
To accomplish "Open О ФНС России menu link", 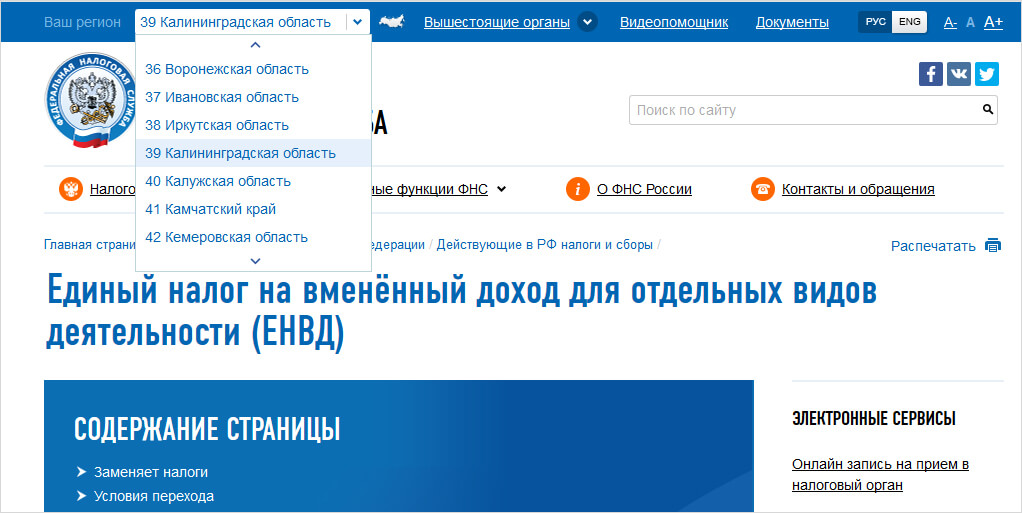I will 645,189.
